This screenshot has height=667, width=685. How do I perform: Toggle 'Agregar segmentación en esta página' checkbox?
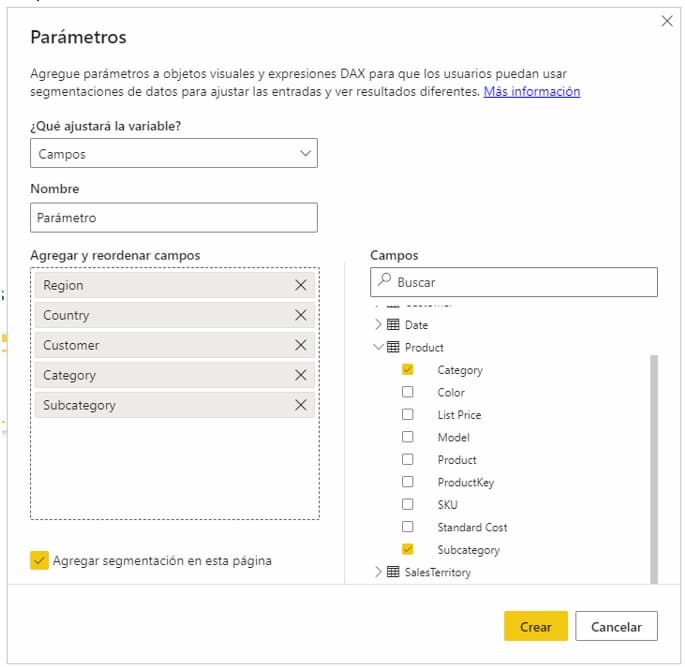click(x=39, y=561)
